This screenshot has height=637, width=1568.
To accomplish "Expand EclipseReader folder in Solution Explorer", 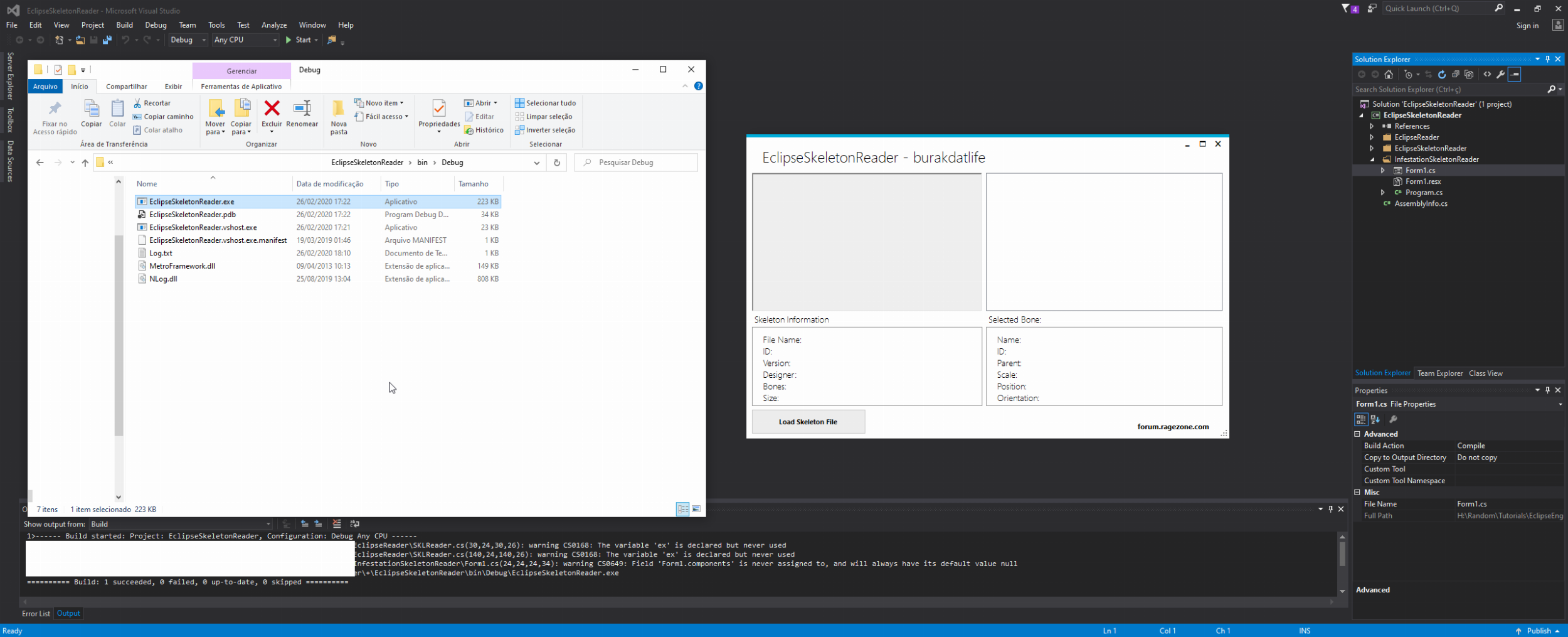I will [x=1372, y=137].
